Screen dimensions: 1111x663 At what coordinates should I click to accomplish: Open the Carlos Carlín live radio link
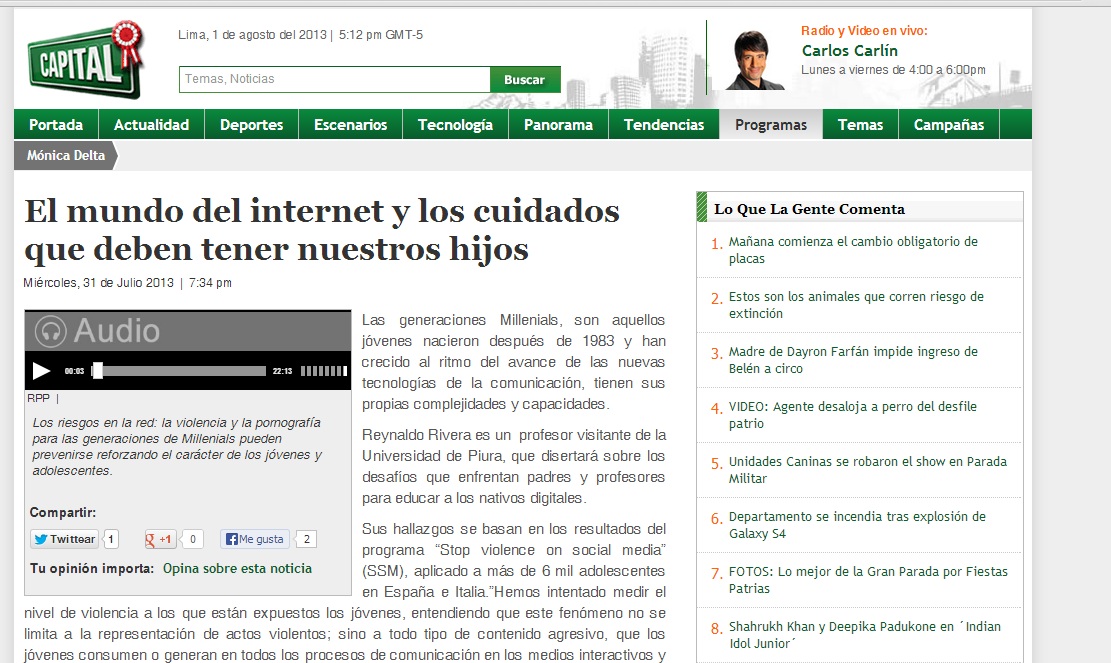pos(849,51)
